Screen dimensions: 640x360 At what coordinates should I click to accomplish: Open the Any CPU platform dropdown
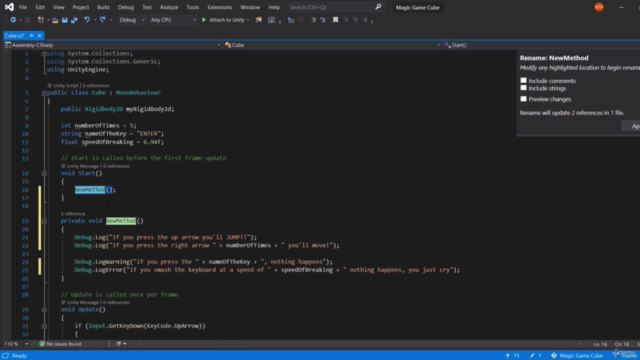pyautogui.click(x=173, y=20)
